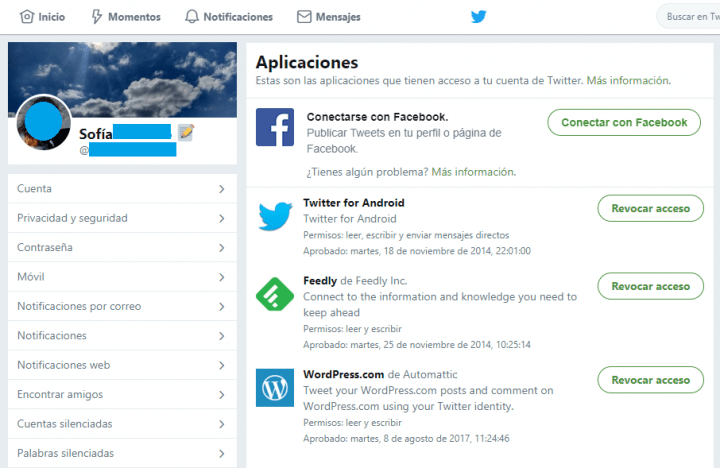Click the Feedly app title
The image size is (720, 468).
[320, 281]
